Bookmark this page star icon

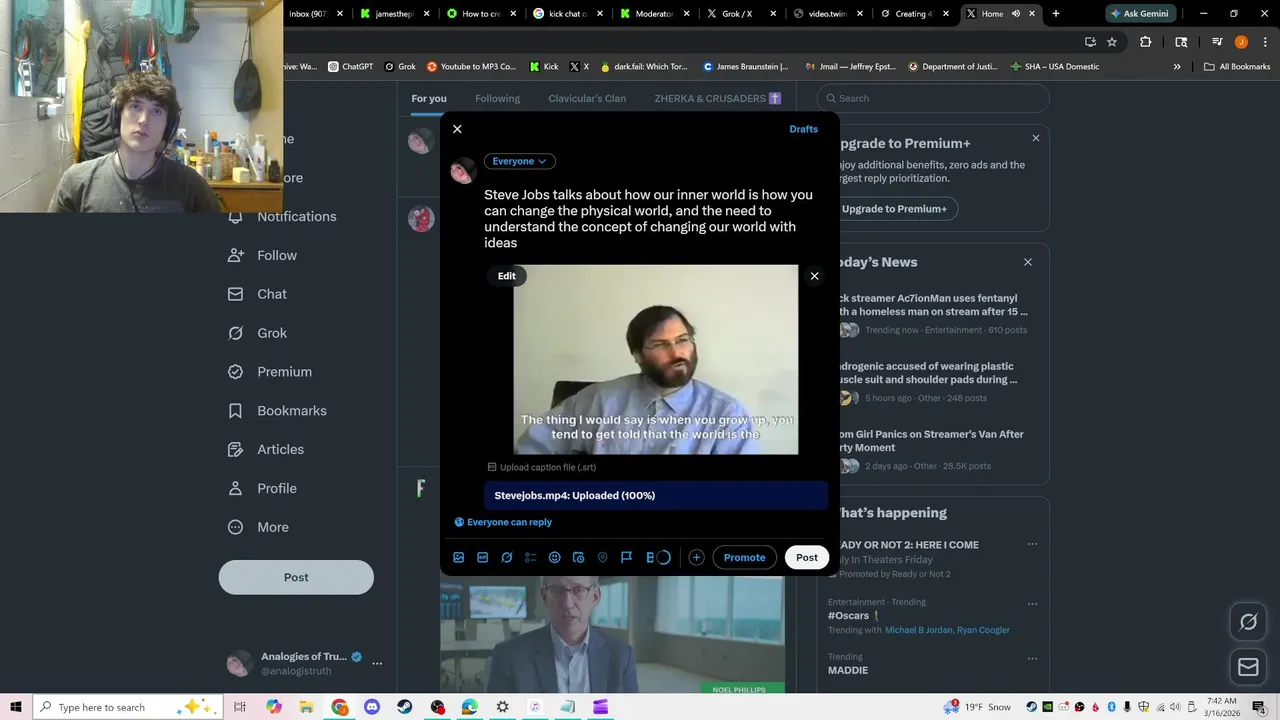[1112, 42]
